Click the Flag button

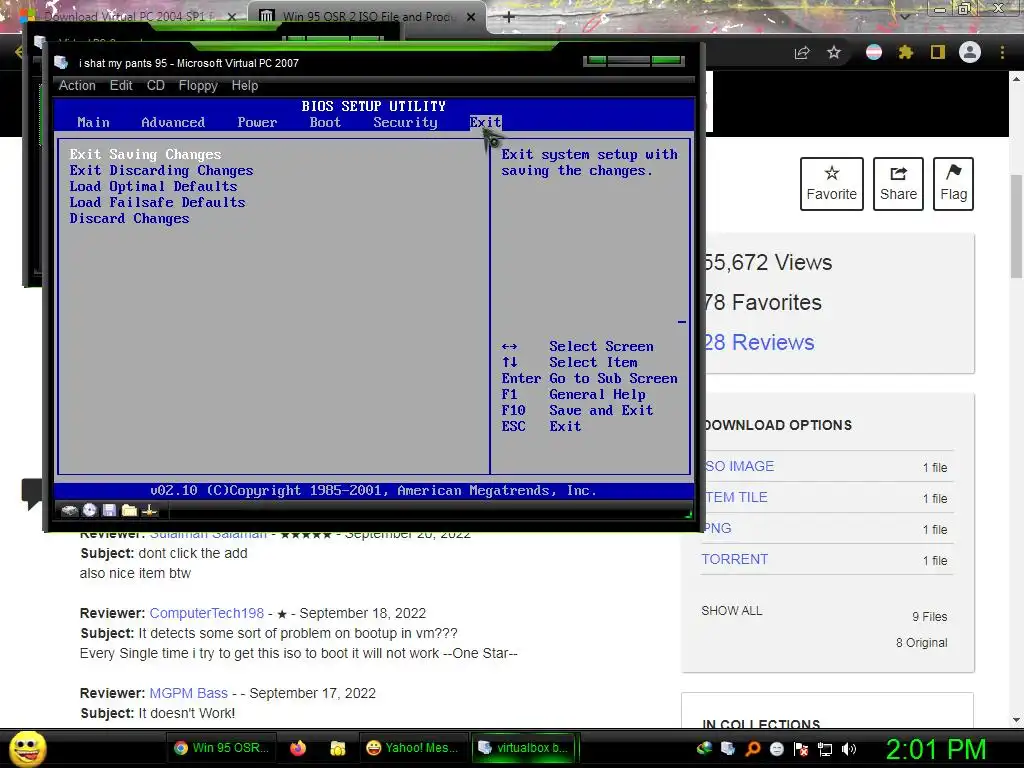(x=953, y=184)
